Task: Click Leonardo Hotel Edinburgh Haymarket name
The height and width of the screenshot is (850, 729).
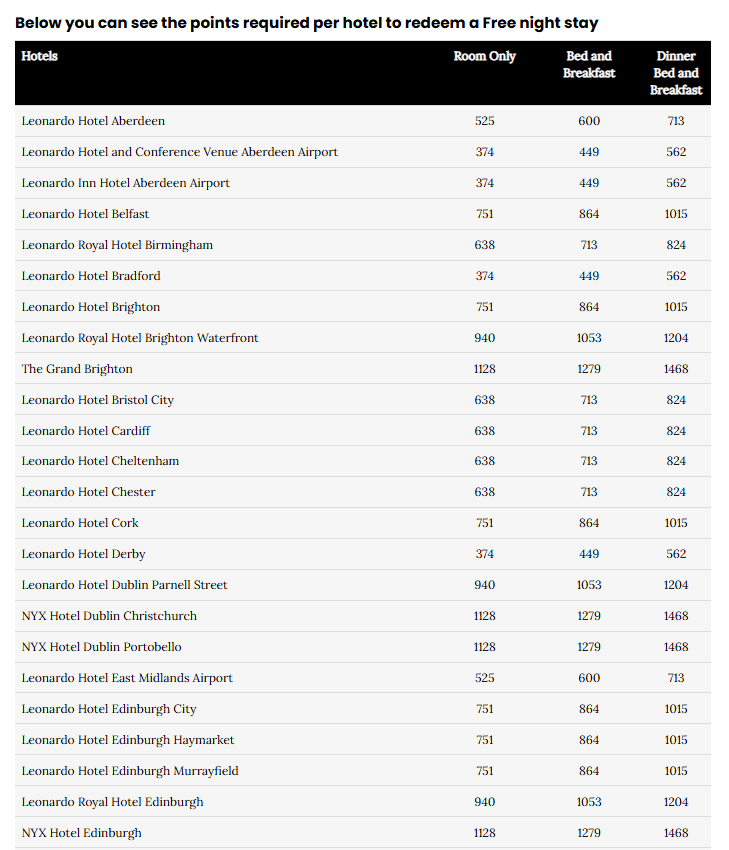Action: point(128,740)
